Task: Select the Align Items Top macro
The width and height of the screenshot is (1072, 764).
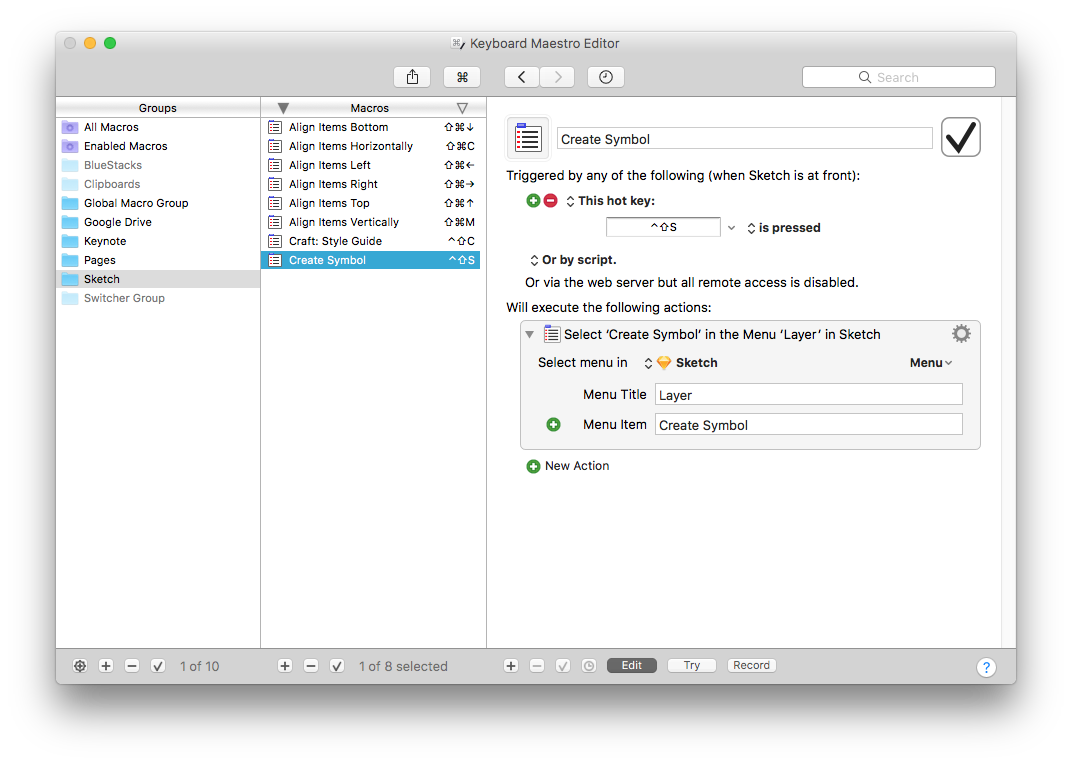Action: coord(371,203)
